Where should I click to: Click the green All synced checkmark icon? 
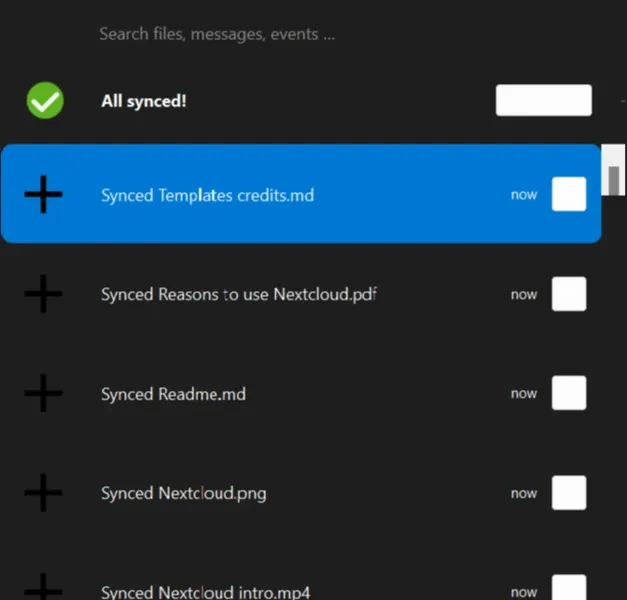click(x=45, y=100)
